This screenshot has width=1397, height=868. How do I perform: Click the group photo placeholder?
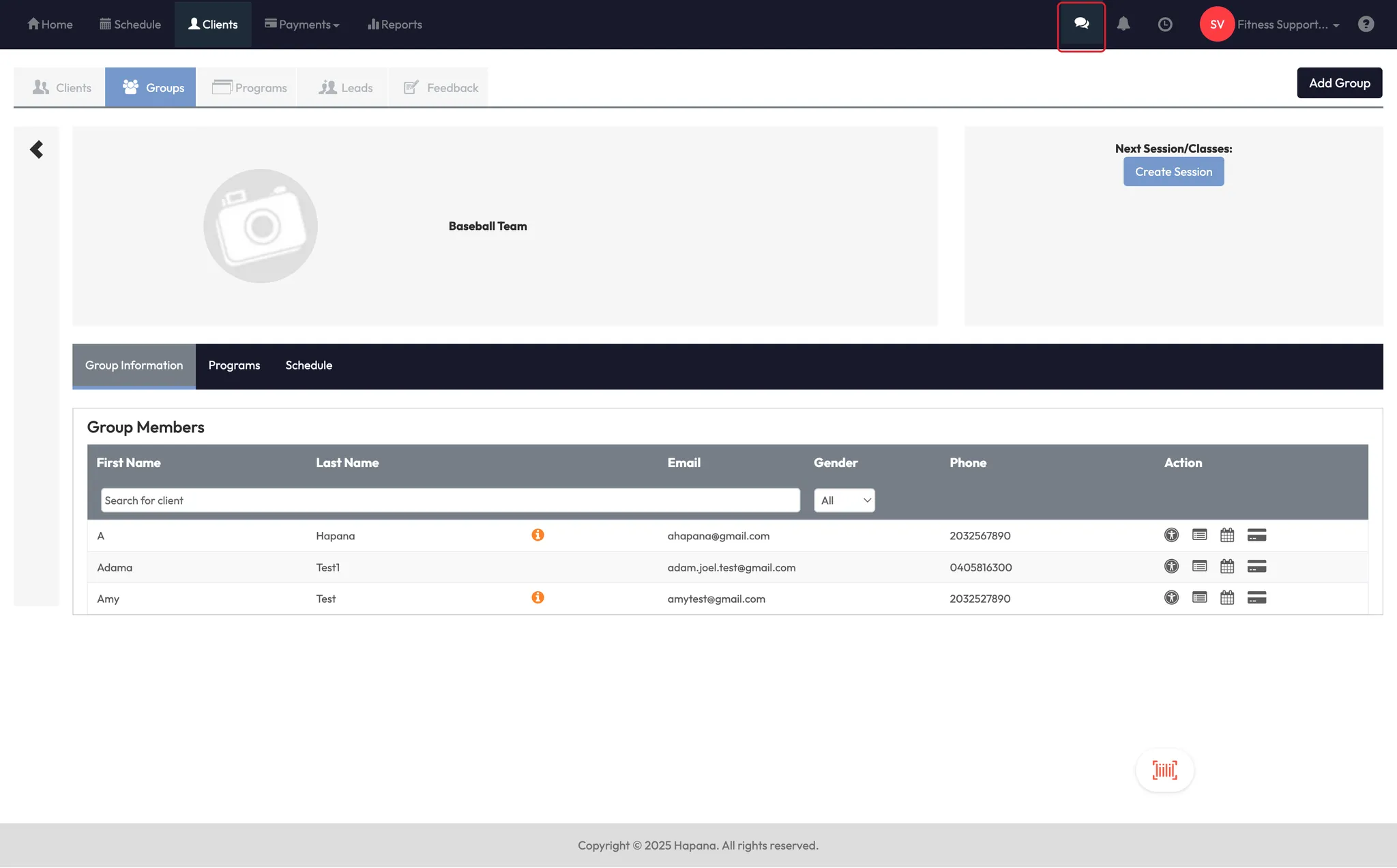pyautogui.click(x=261, y=226)
